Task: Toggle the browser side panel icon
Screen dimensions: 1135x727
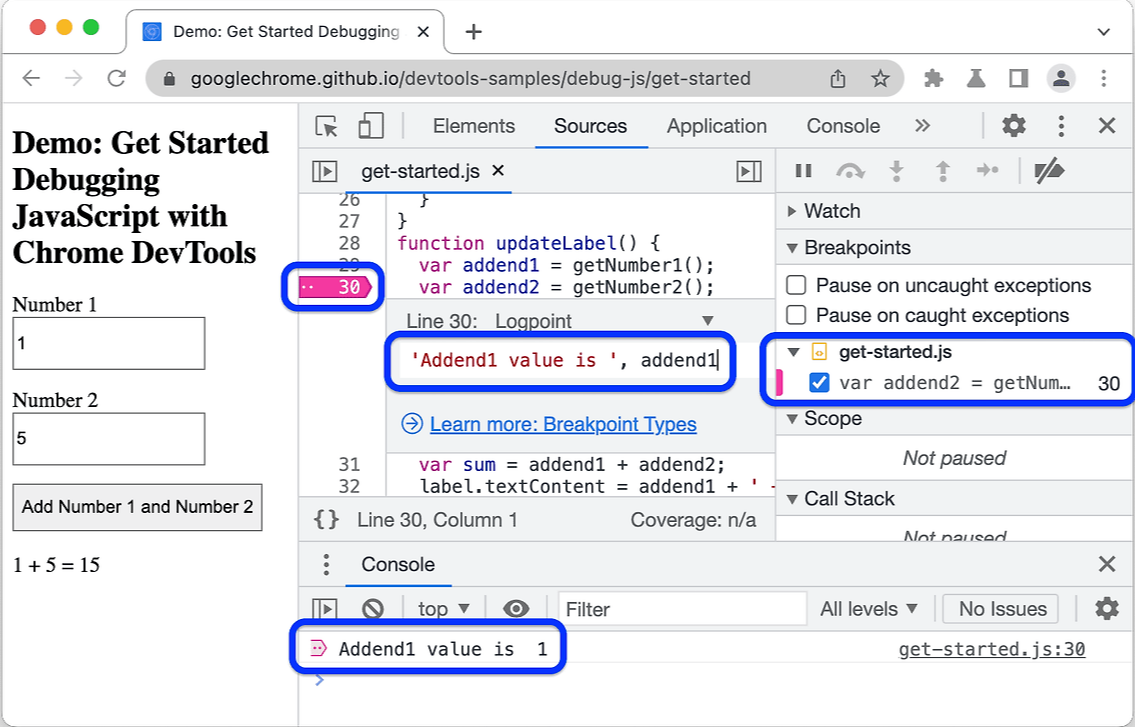Action: pos(1018,78)
